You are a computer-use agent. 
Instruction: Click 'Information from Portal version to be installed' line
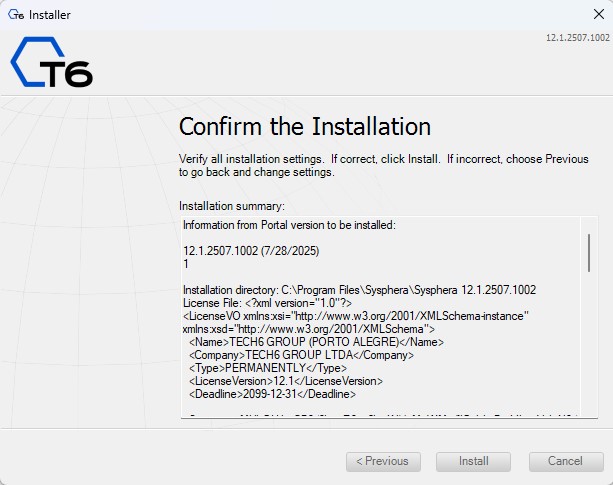point(289,225)
